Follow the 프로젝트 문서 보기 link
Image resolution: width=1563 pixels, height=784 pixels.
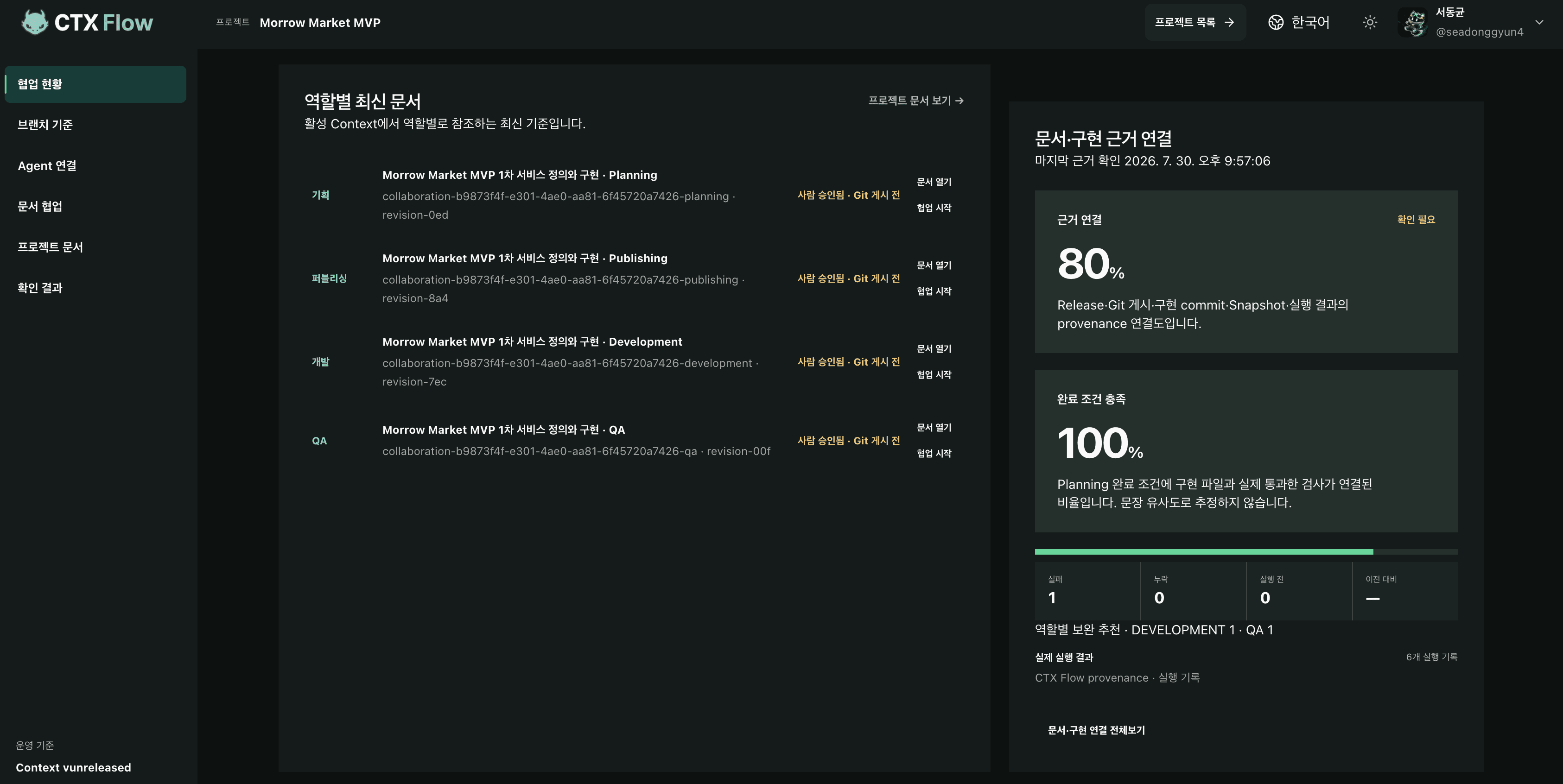point(915,101)
